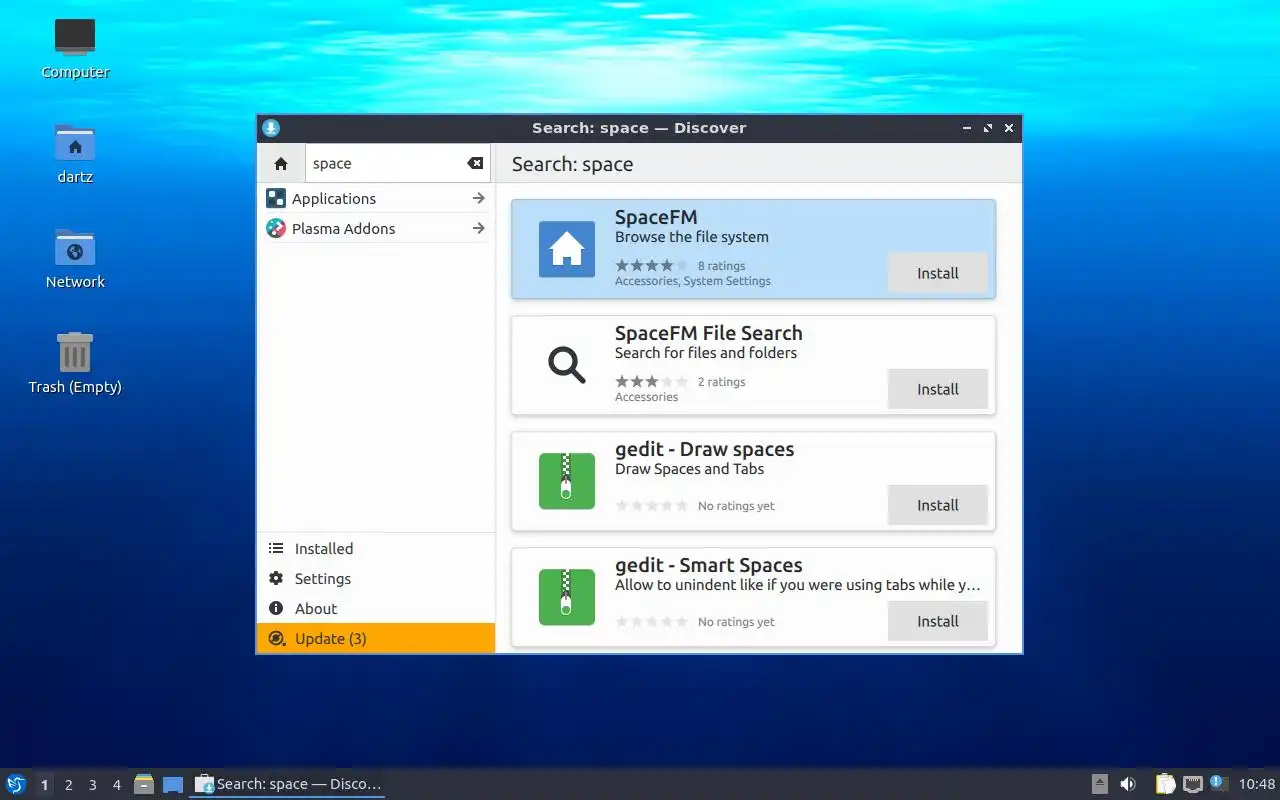This screenshot has width=1280, height=800.
Task: Click the "Search: space" page heading
Action: 572,164
